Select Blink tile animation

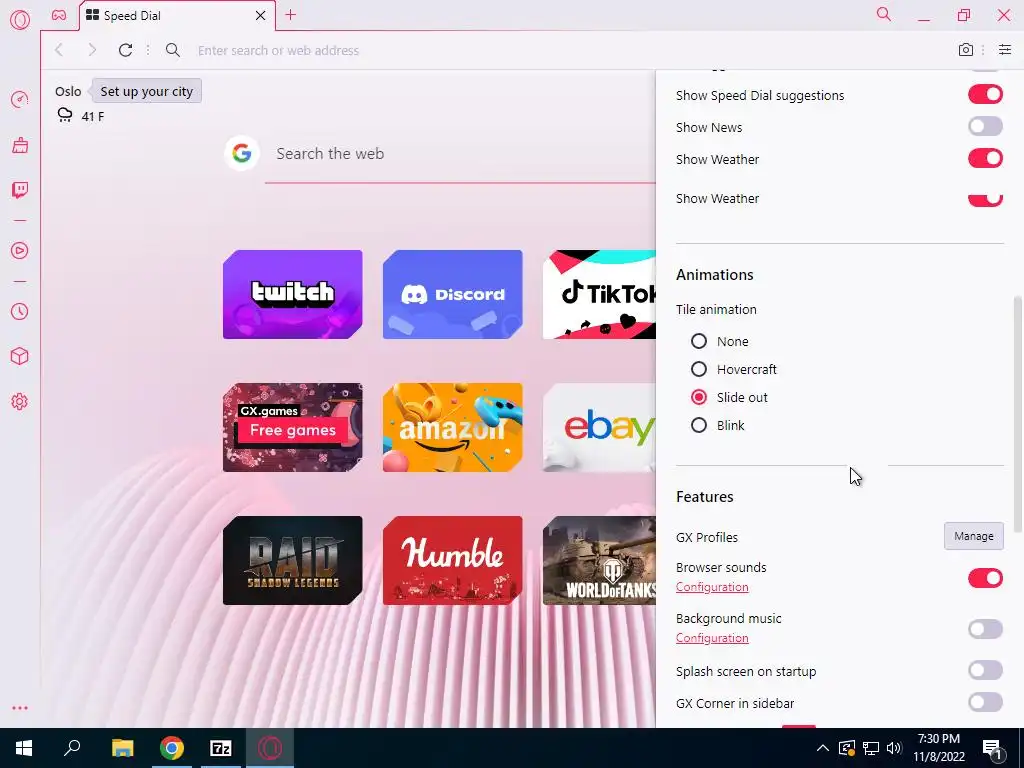(699, 425)
